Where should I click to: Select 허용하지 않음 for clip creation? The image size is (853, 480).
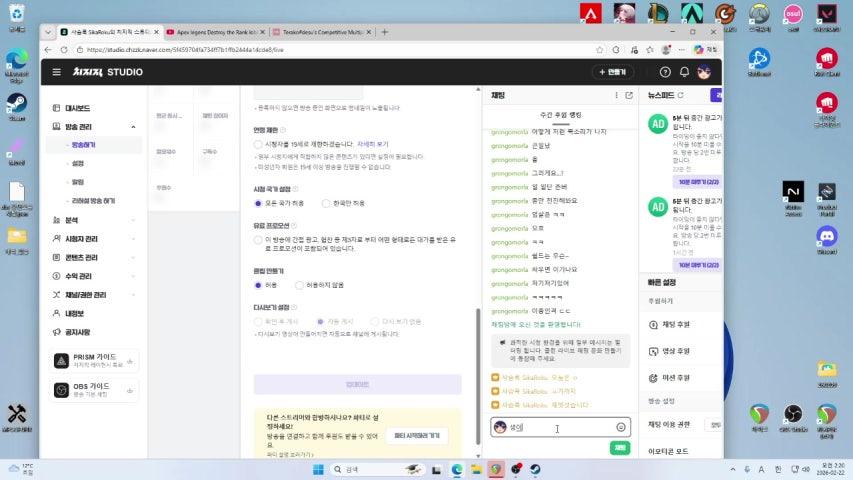297,285
